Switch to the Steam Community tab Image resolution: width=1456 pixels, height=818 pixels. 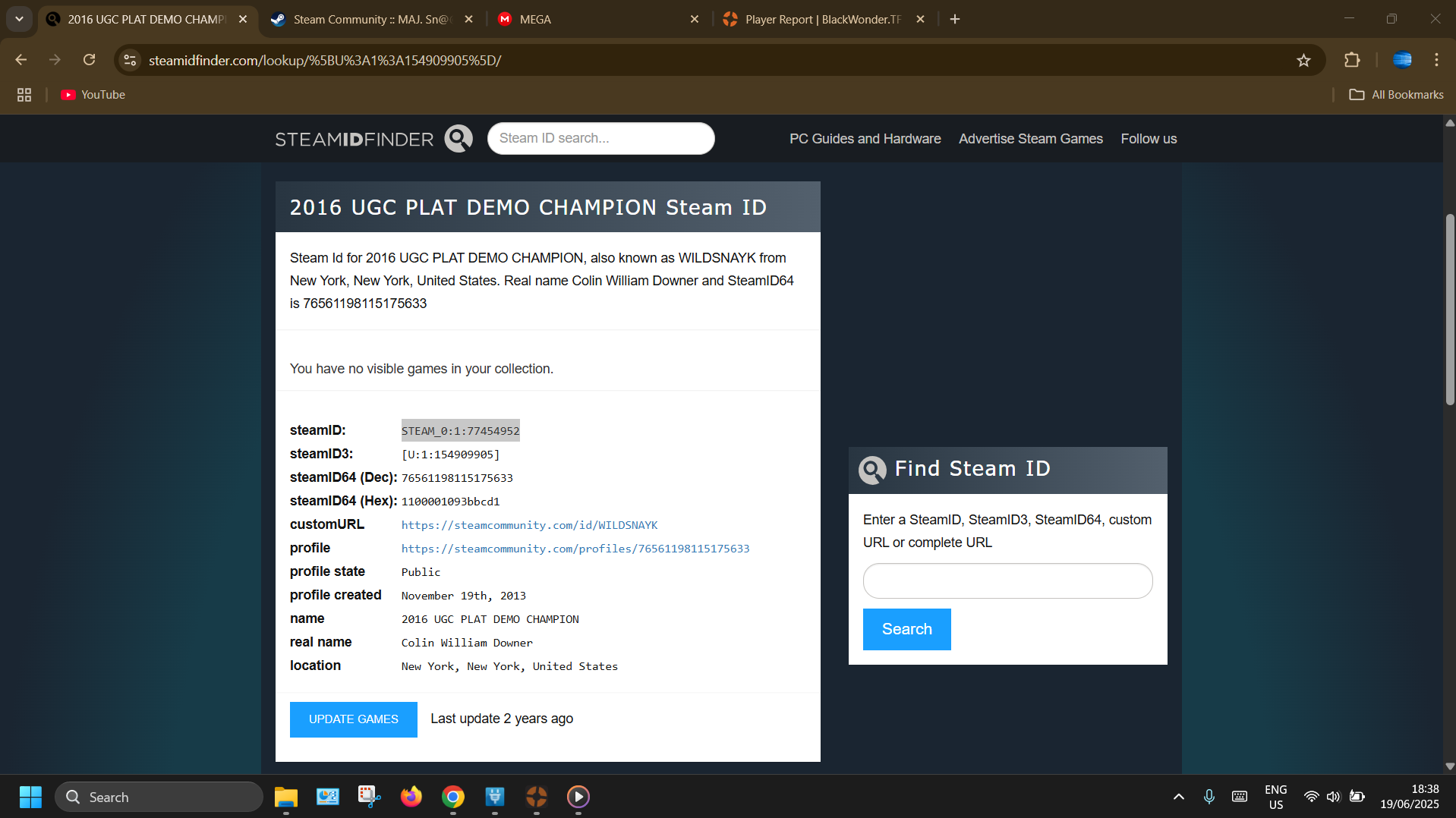[372, 19]
